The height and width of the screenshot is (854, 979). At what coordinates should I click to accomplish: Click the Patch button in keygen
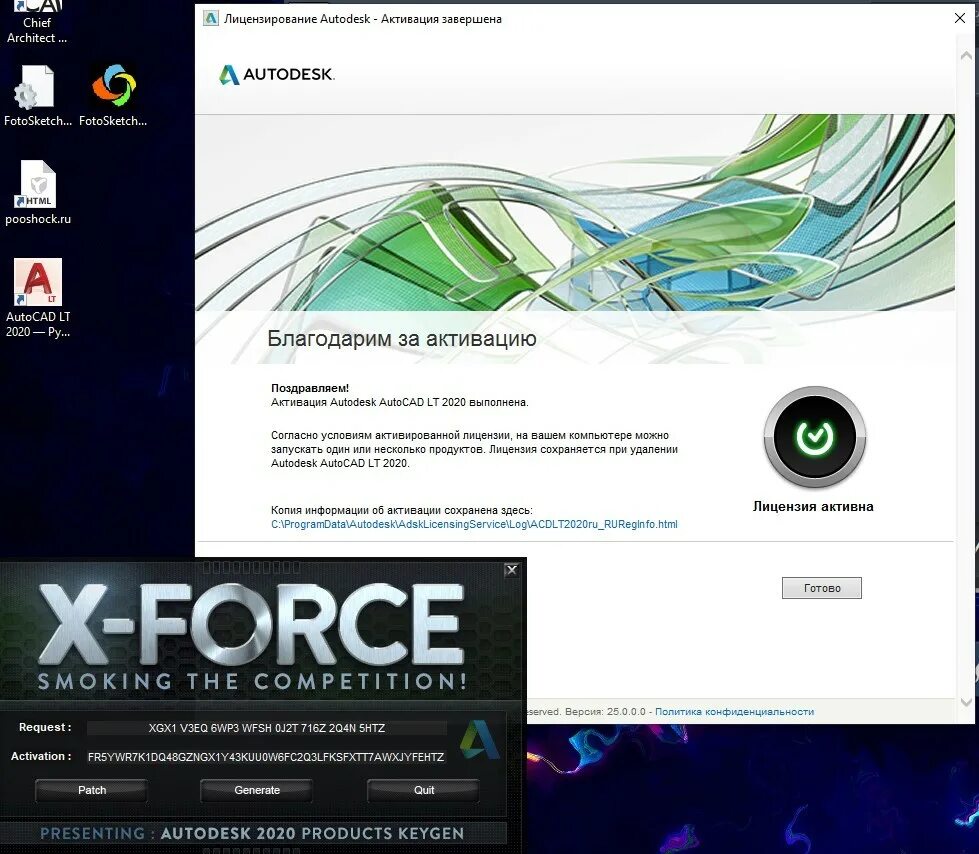[92, 790]
